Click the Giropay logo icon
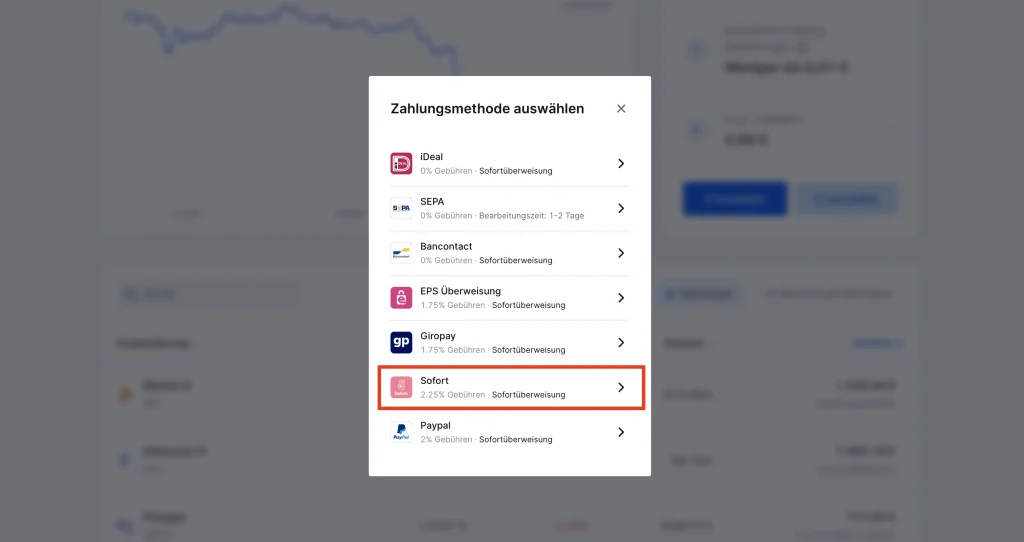 pyautogui.click(x=401, y=343)
